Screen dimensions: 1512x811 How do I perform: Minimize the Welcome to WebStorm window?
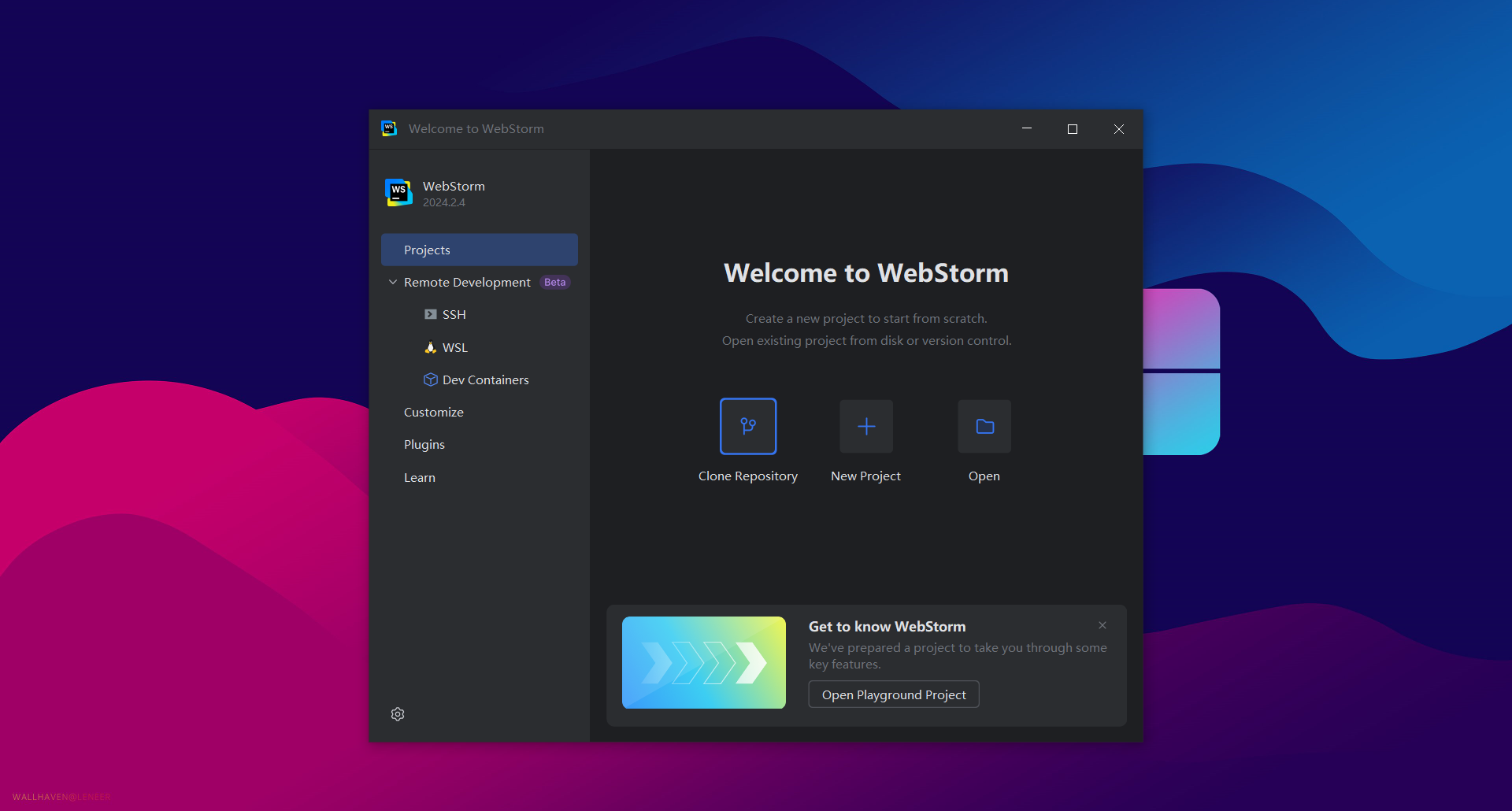coord(1027,128)
